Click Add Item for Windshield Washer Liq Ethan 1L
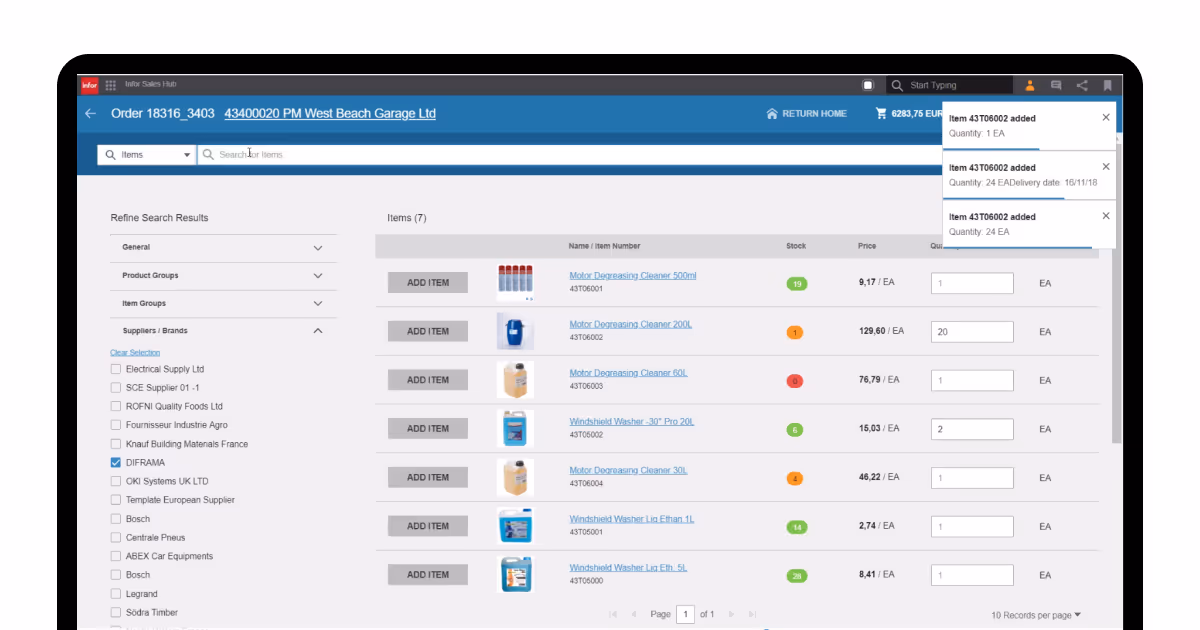 pos(427,525)
